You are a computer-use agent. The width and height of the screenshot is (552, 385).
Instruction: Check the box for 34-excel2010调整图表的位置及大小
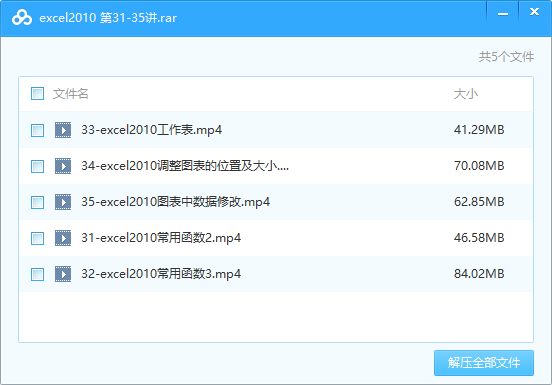(37, 166)
